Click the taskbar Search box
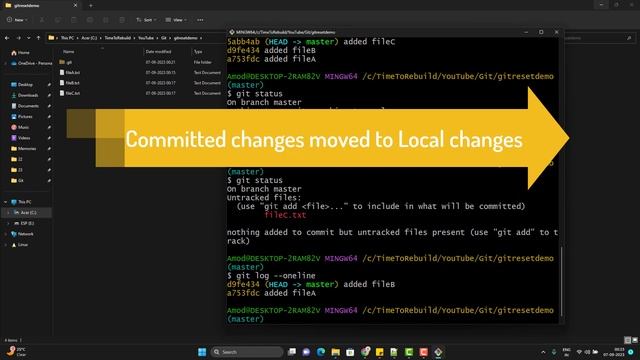The height and width of the screenshot is (360, 640). [247, 352]
